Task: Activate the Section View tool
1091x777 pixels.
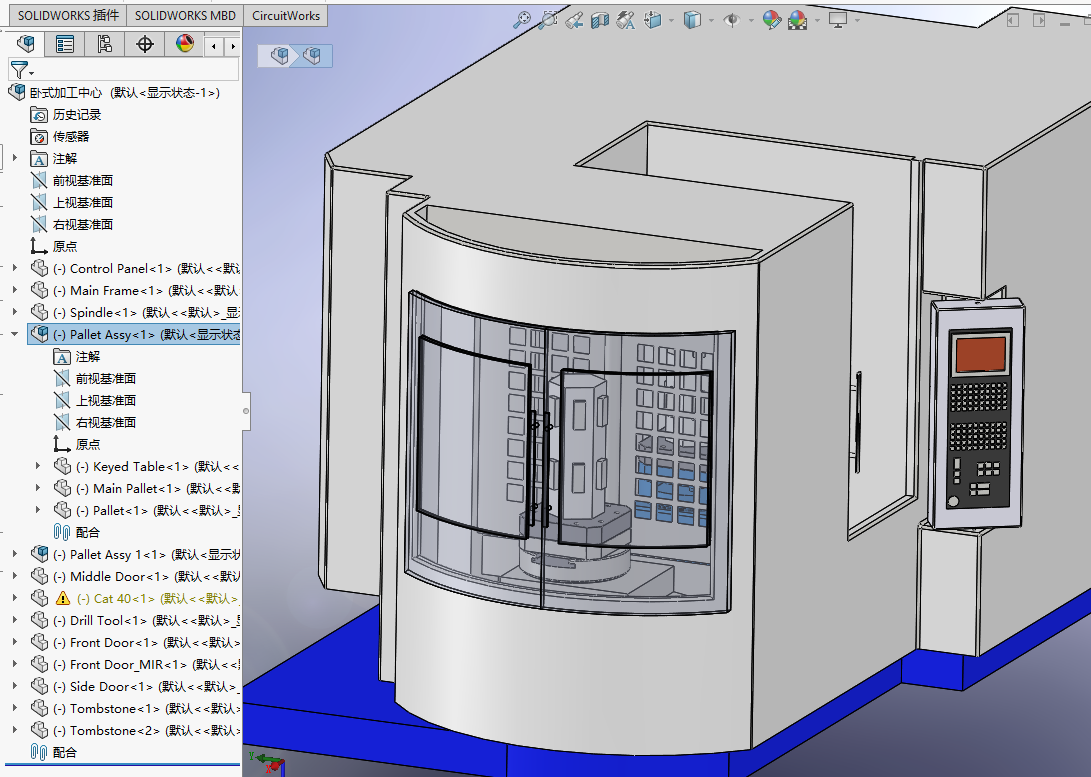Action: coord(599,19)
